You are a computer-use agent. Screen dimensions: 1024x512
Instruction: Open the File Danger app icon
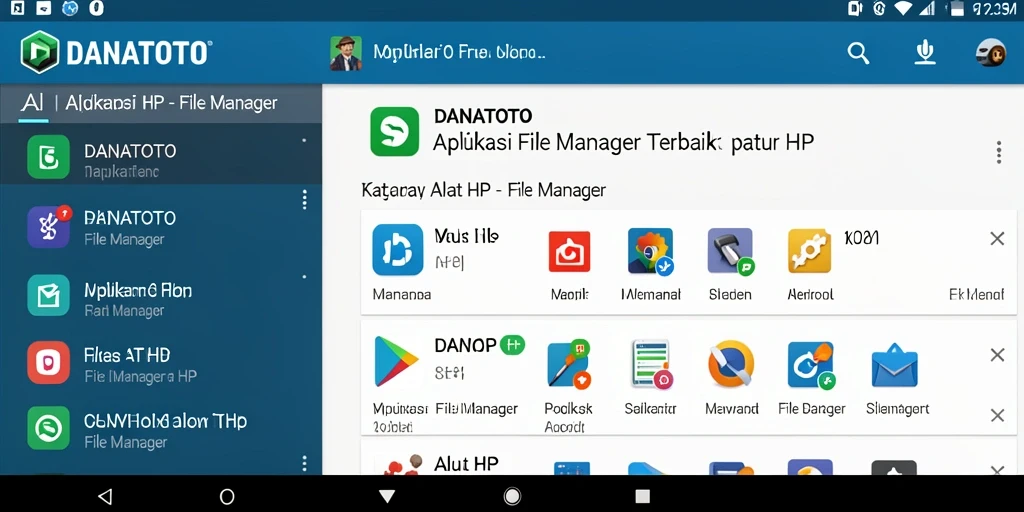point(810,364)
